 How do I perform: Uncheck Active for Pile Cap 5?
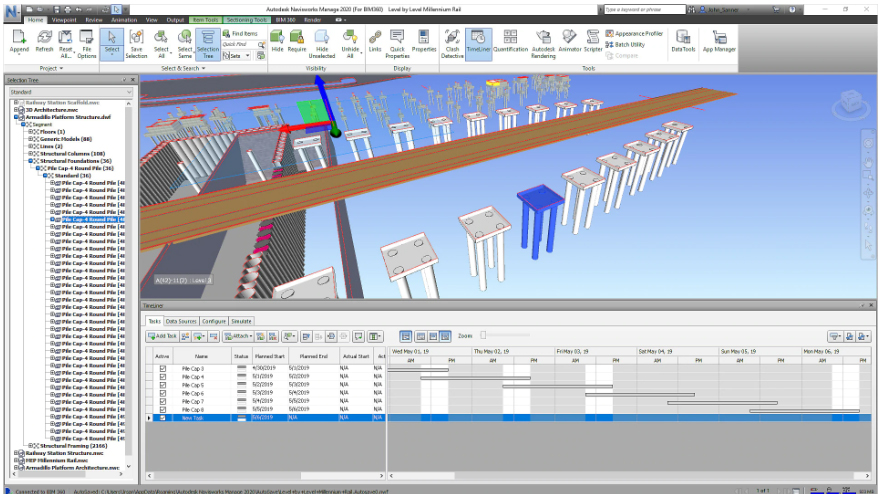163,385
